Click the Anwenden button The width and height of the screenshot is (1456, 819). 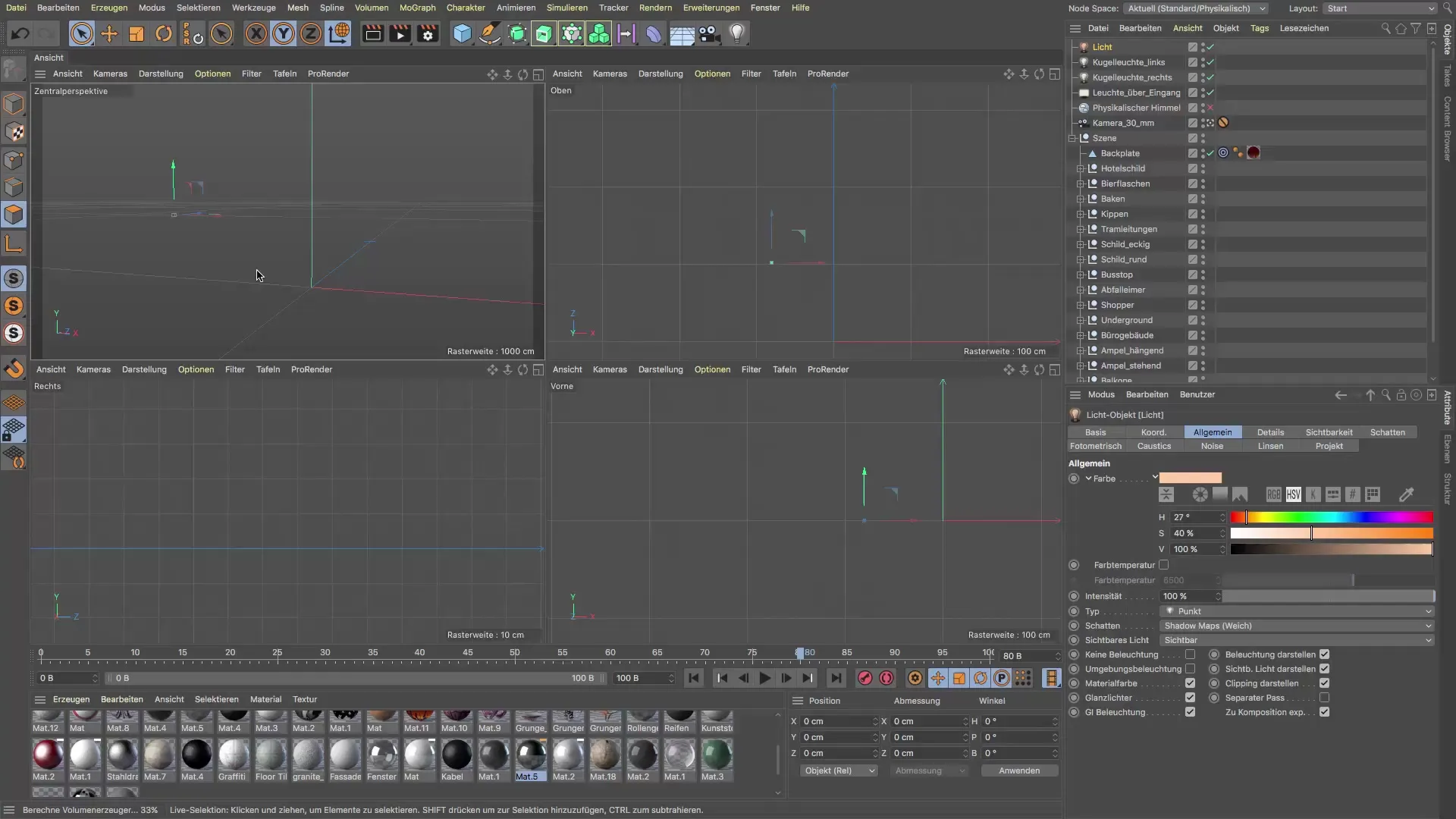click(1019, 770)
